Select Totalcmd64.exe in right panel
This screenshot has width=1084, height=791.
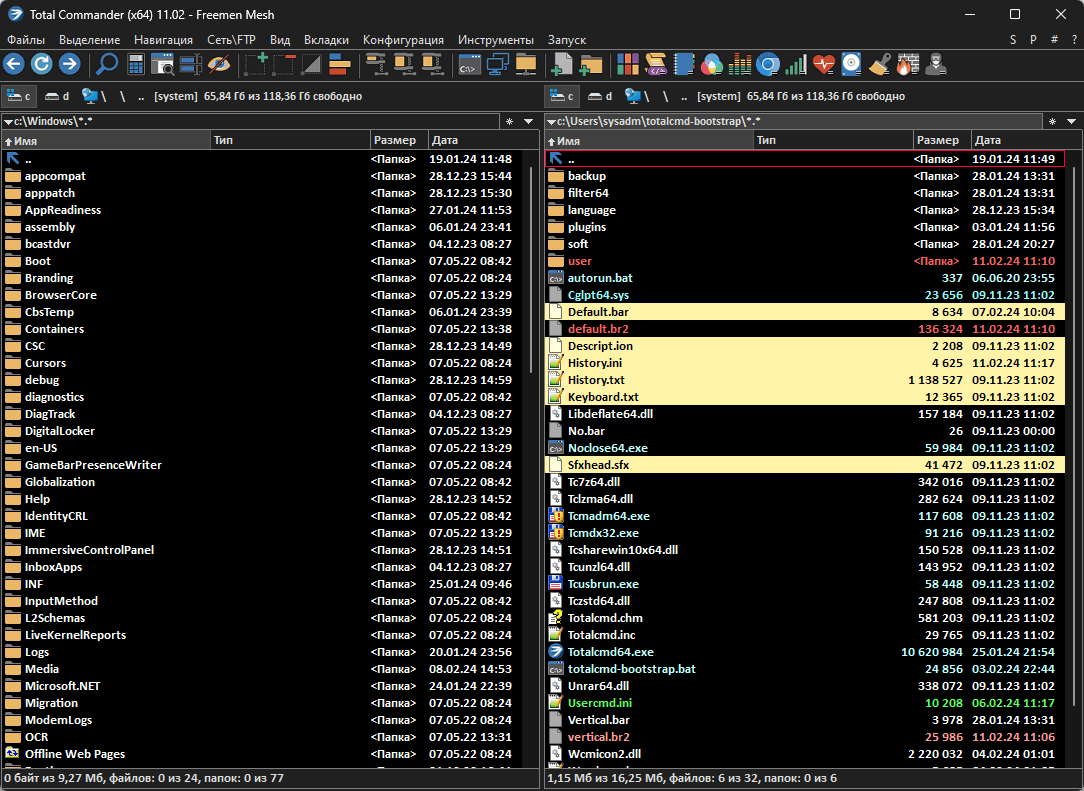[610, 652]
